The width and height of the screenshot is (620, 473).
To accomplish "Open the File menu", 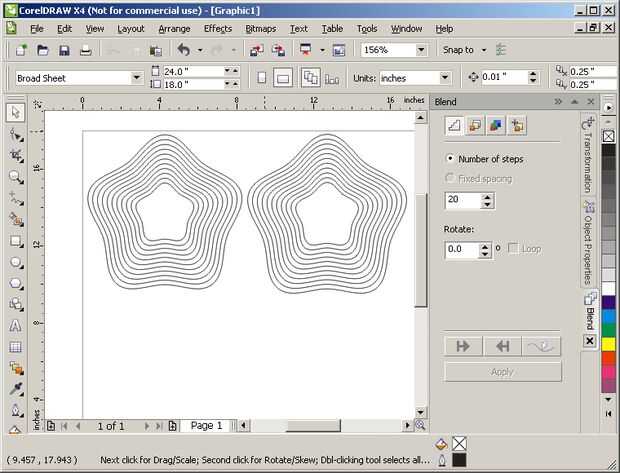I will click(37, 29).
